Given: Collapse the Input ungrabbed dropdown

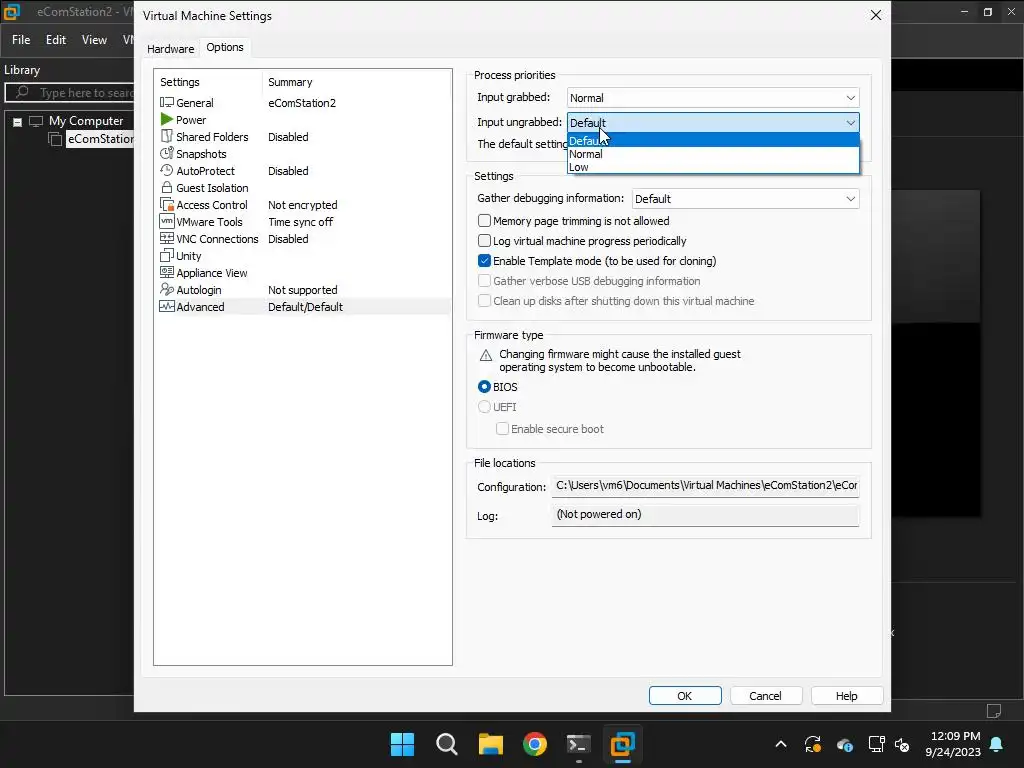Looking at the screenshot, I should click(713, 123).
